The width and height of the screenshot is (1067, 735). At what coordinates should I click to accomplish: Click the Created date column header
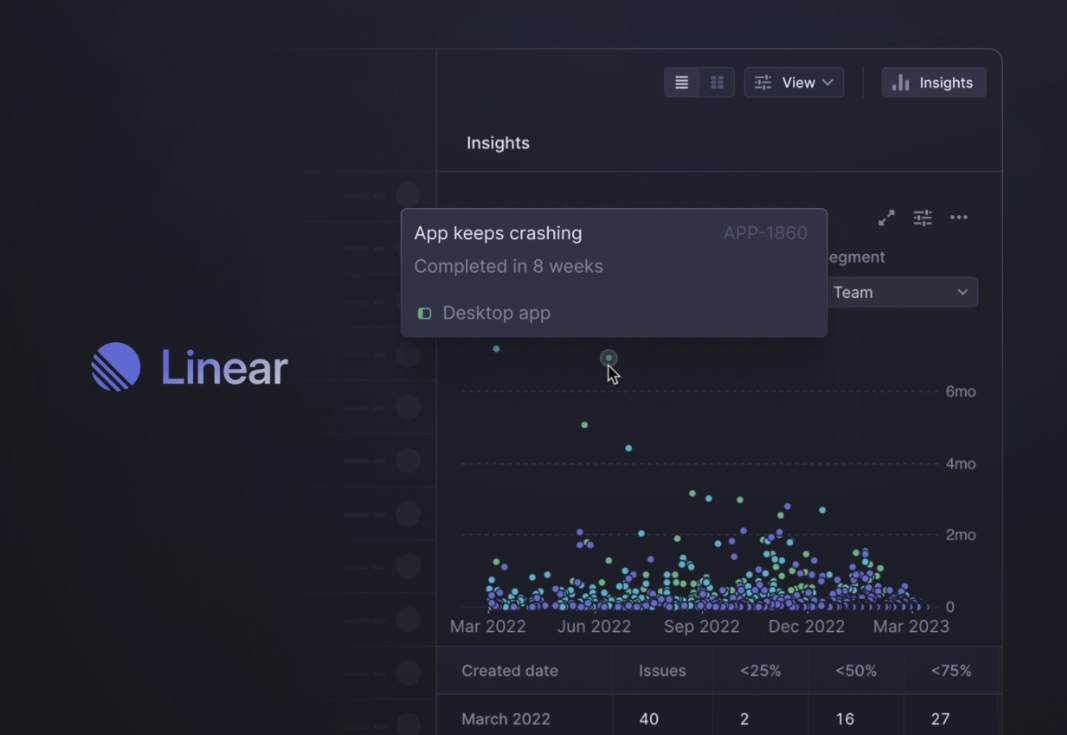coord(510,670)
